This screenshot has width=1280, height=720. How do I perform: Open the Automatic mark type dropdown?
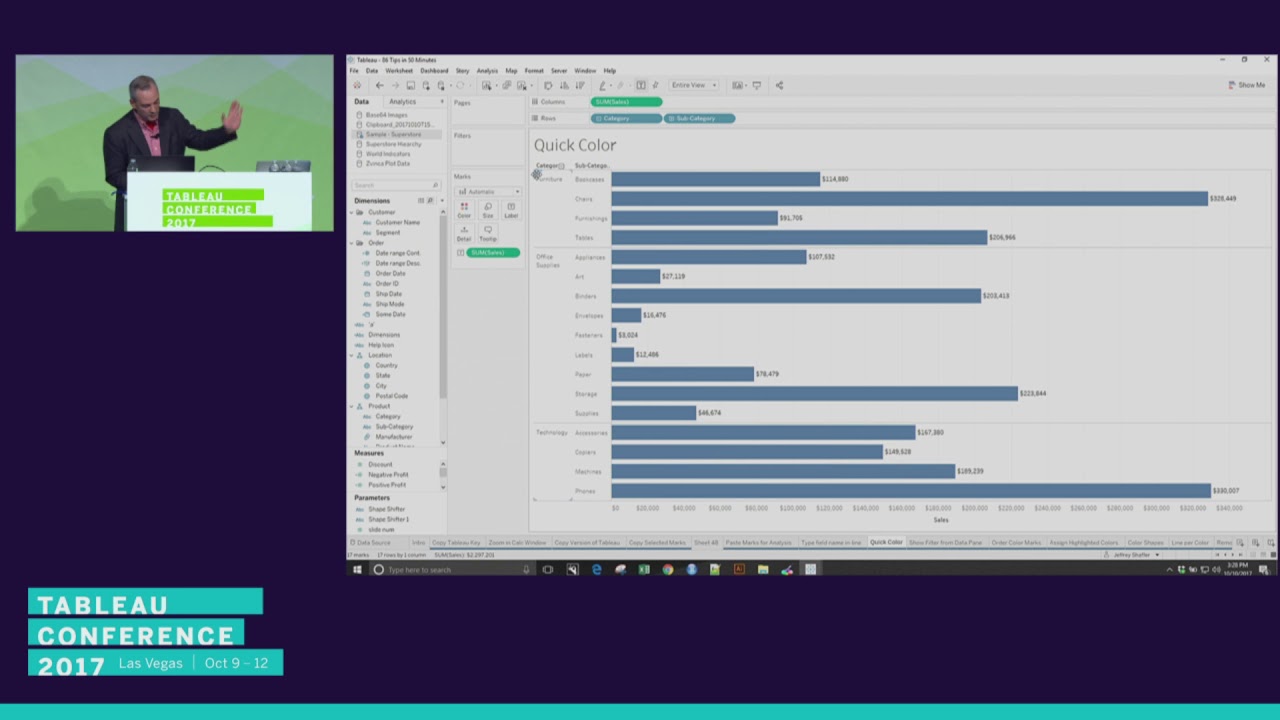[x=488, y=191]
